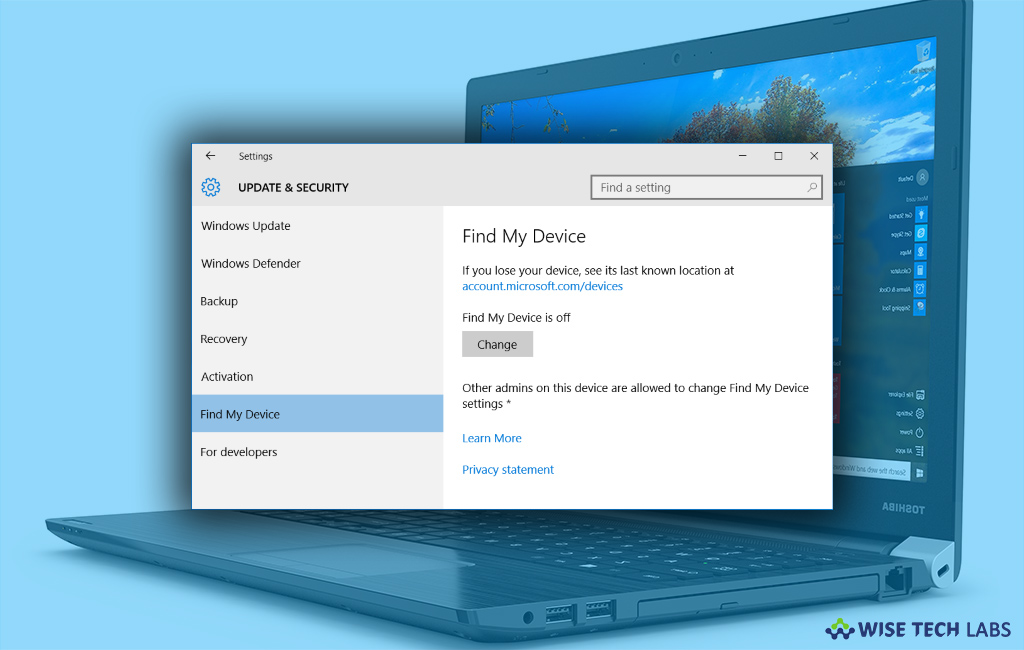Image resolution: width=1024 pixels, height=650 pixels.
Task: Select the Activation sidebar item
Action: pos(317,377)
